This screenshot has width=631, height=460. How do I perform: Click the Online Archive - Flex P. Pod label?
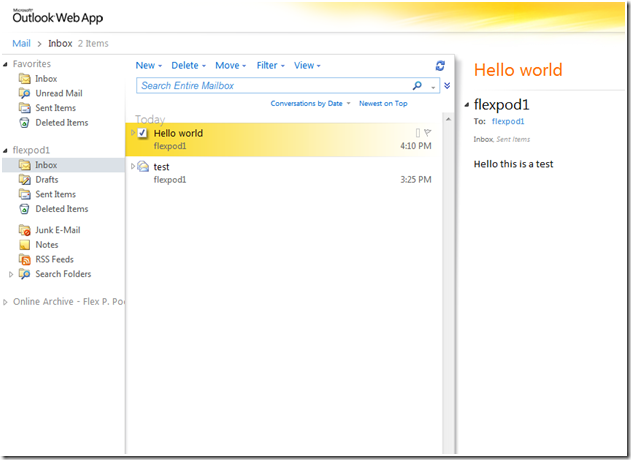tap(69, 302)
